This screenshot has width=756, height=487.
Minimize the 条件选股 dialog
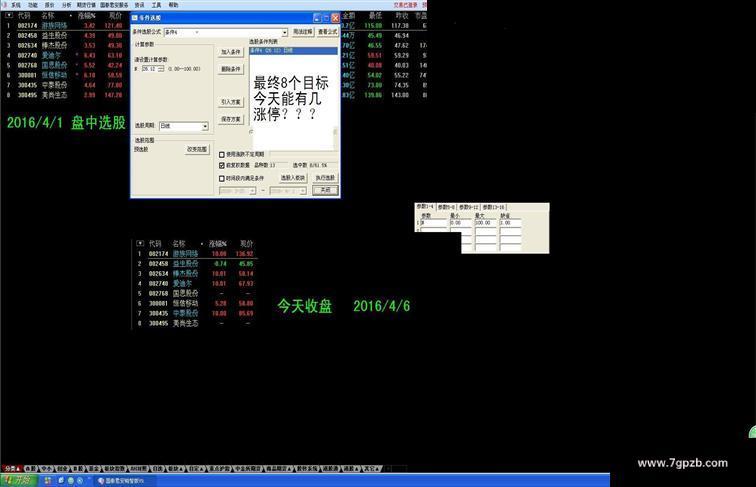(317, 18)
